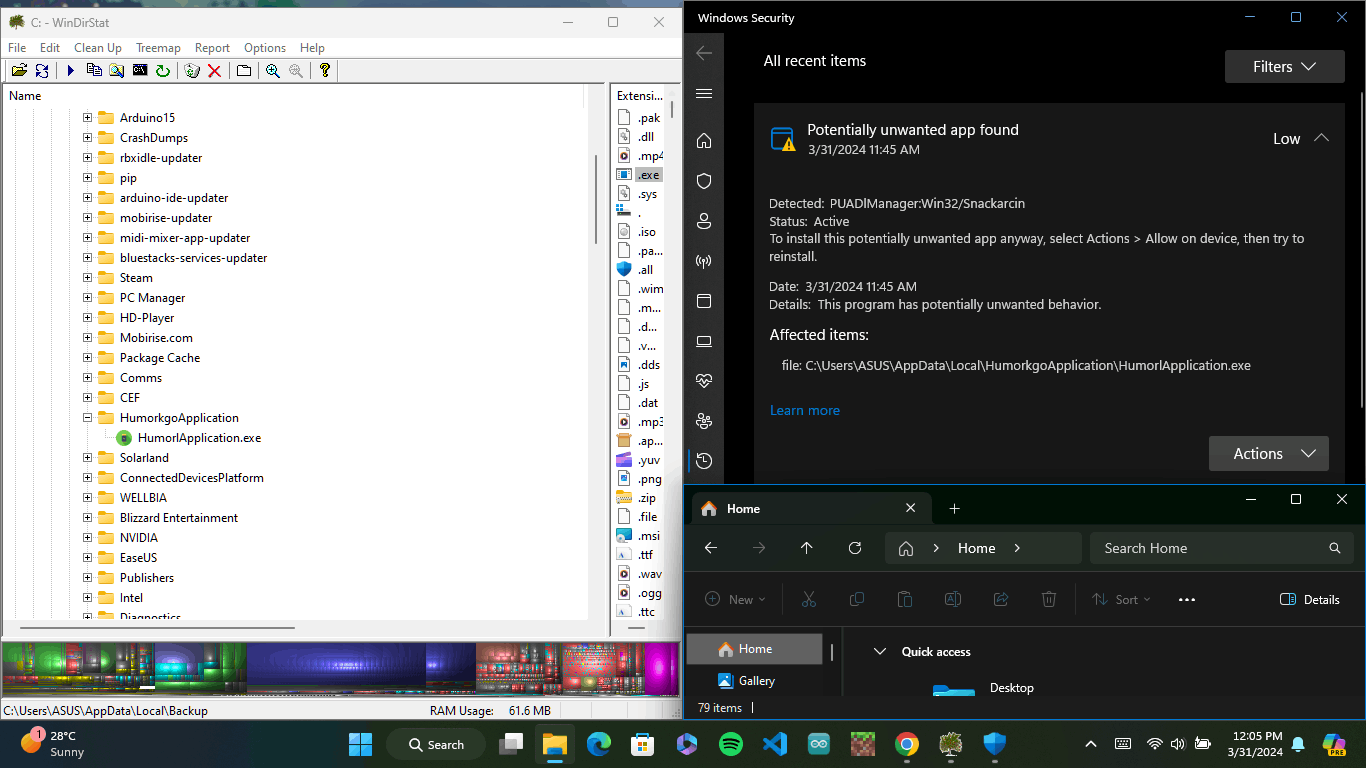Expand the Steam folder tree node
The image size is (1366, 768).
tap(87, 278)
